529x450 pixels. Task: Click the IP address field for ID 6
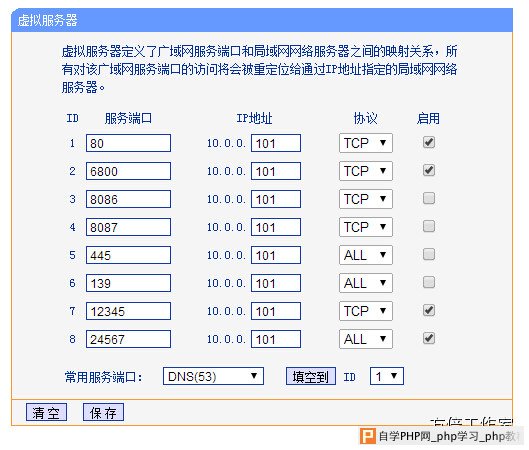point(276,283)
